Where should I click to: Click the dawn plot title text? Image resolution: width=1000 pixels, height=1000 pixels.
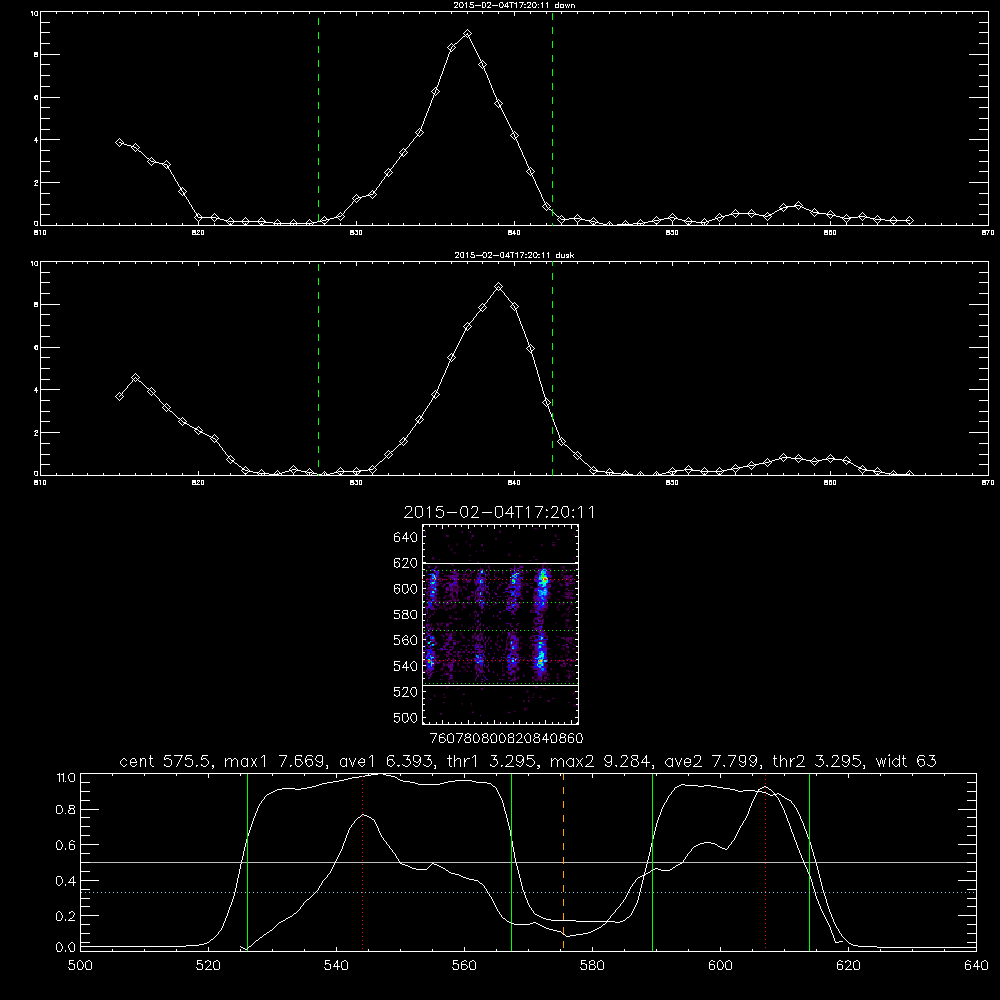pos(515,5)
